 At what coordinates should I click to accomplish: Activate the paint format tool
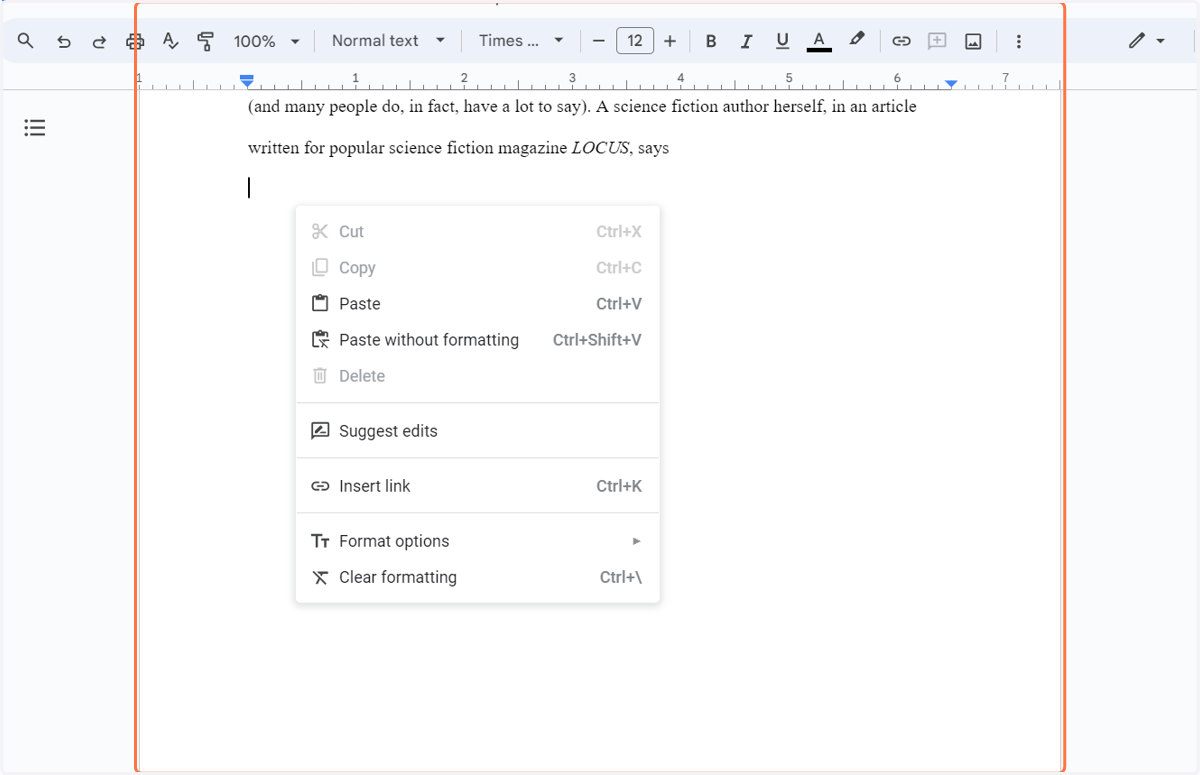(x=206, y=41)
